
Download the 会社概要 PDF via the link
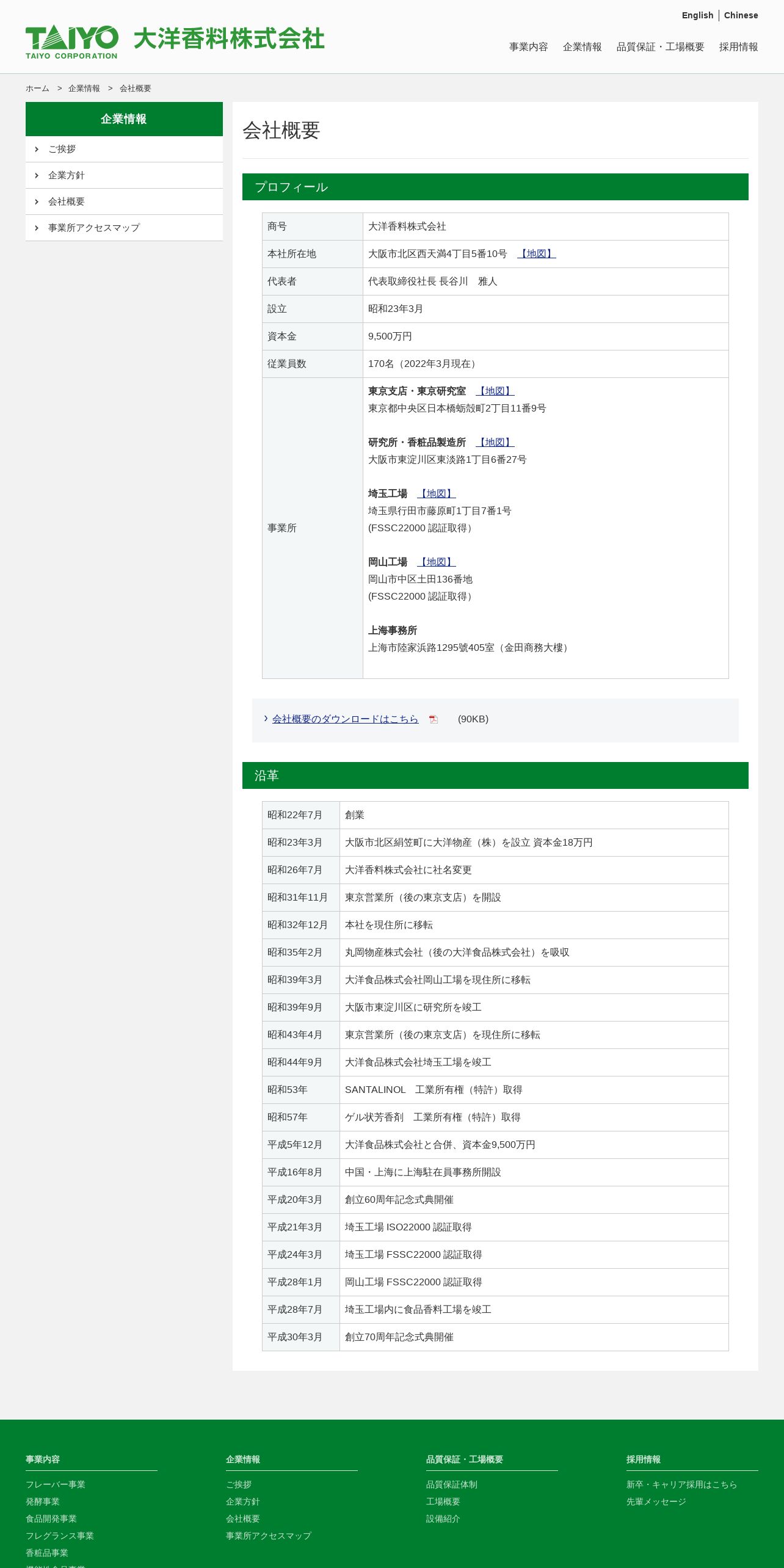[x=346, y=719]
